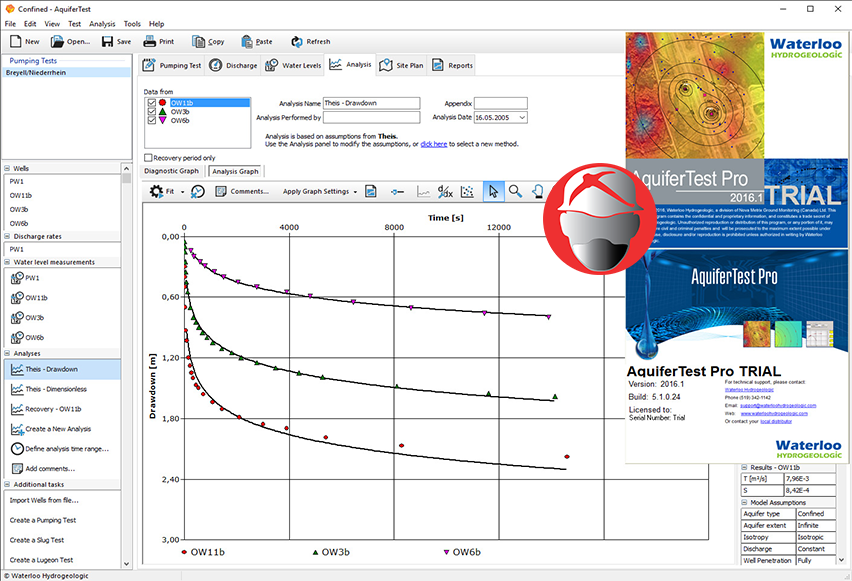This screenshot has height=581, width=852.
Task: Switch to the Site Plan tab
Action: pyautogui.click(x=401, y=65)
